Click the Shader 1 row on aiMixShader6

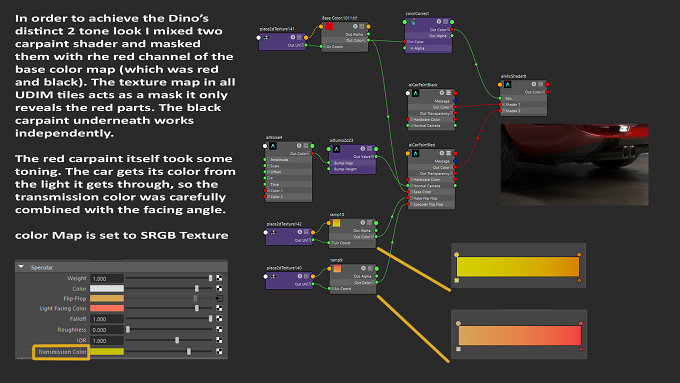tap(523, 105)
